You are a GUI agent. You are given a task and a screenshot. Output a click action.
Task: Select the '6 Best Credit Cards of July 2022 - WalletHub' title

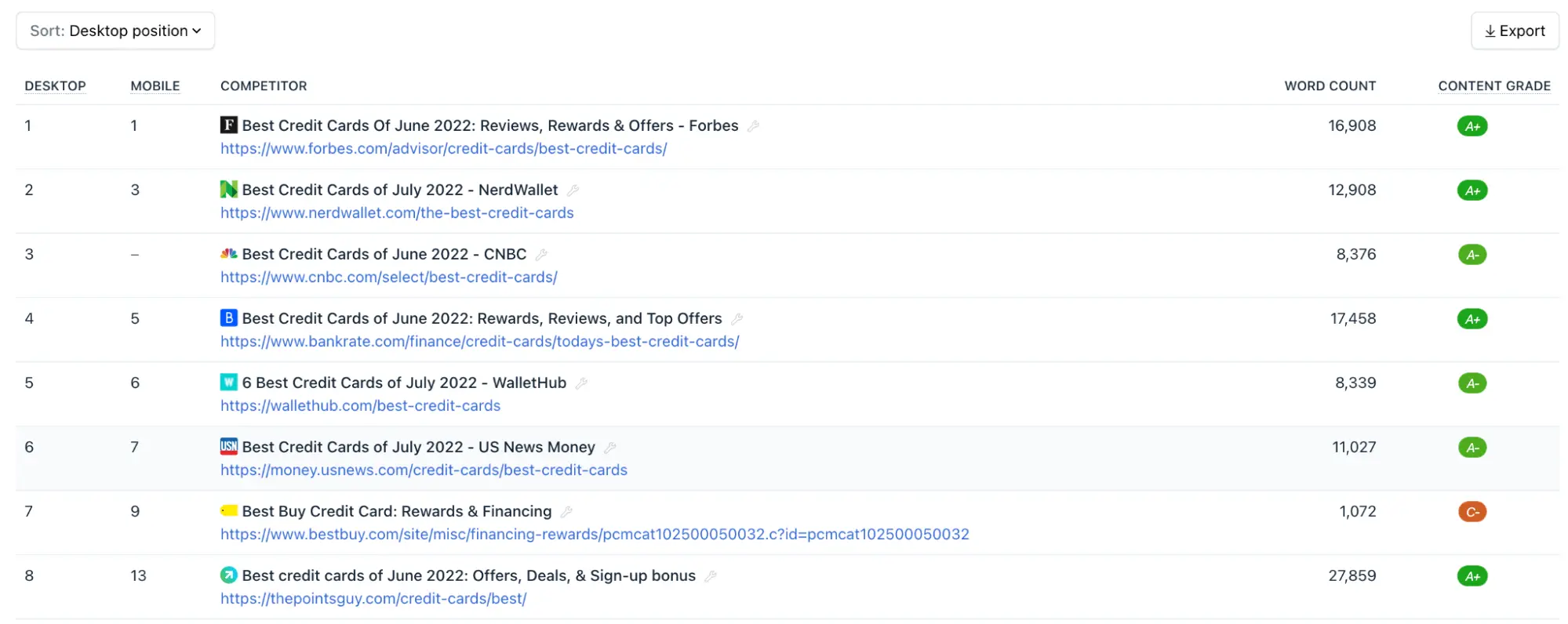[404, 383]
